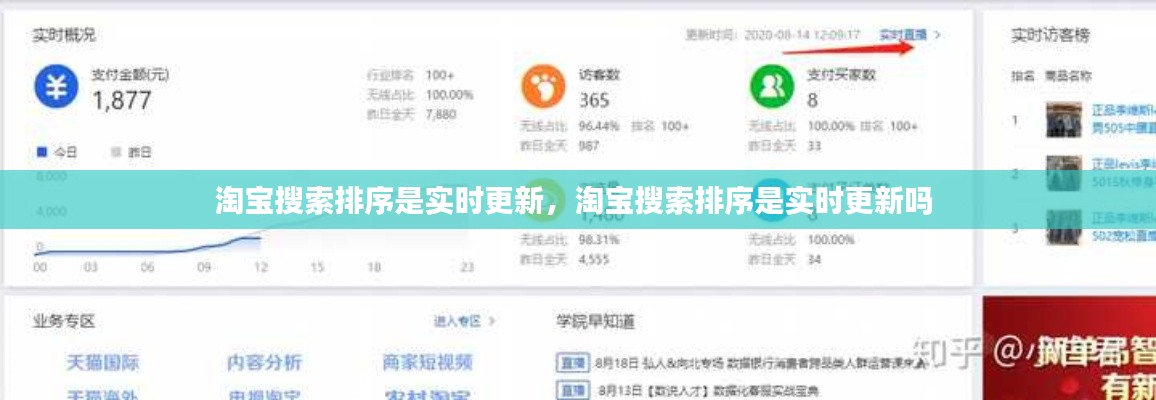Toggle the 昨日 gray legend marker
The width and height of the screenshot is (1156, 400).
[117, 152]
